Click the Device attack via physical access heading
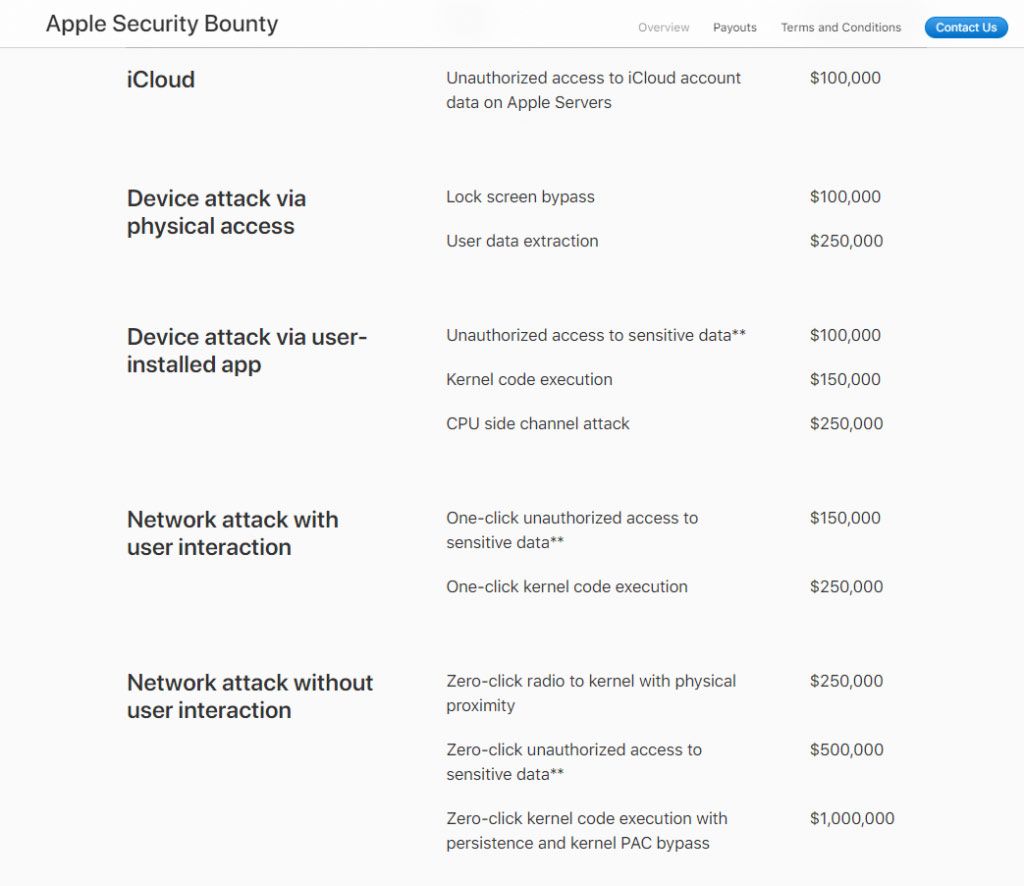Image resolution: width=1024 pixels, height=886 pixels. pyautogui.click(x=216, y=212)
